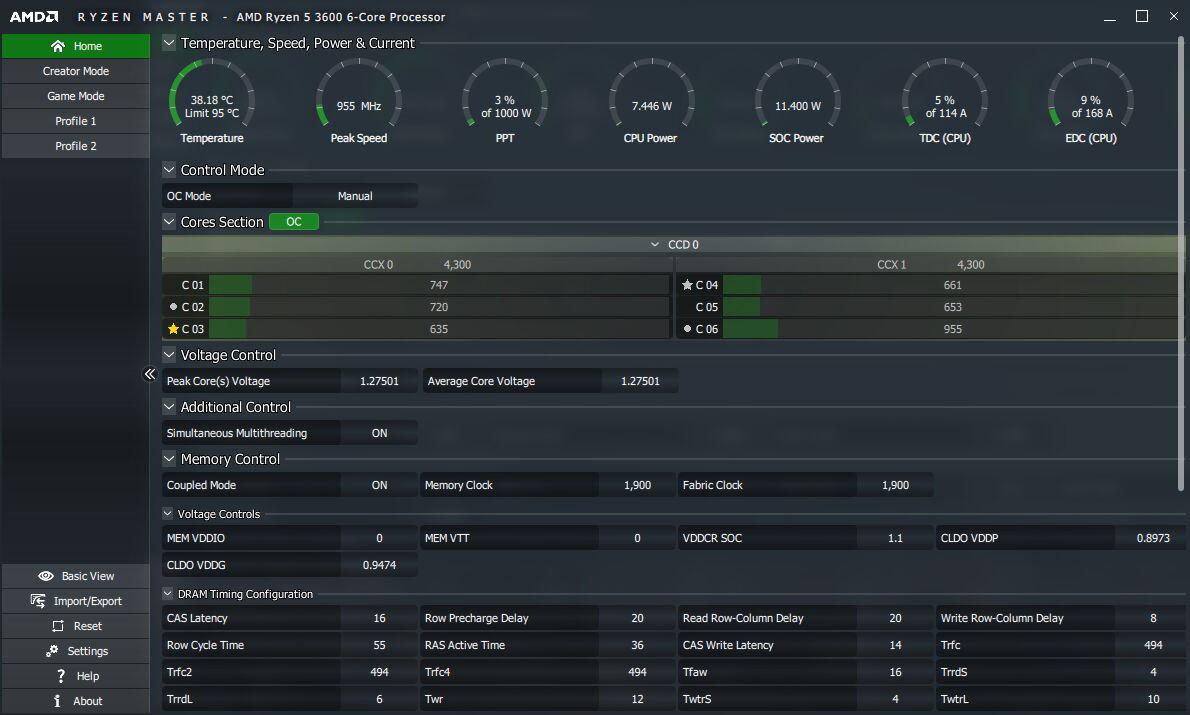Click CCX 0 speed value 4,300

457,264
